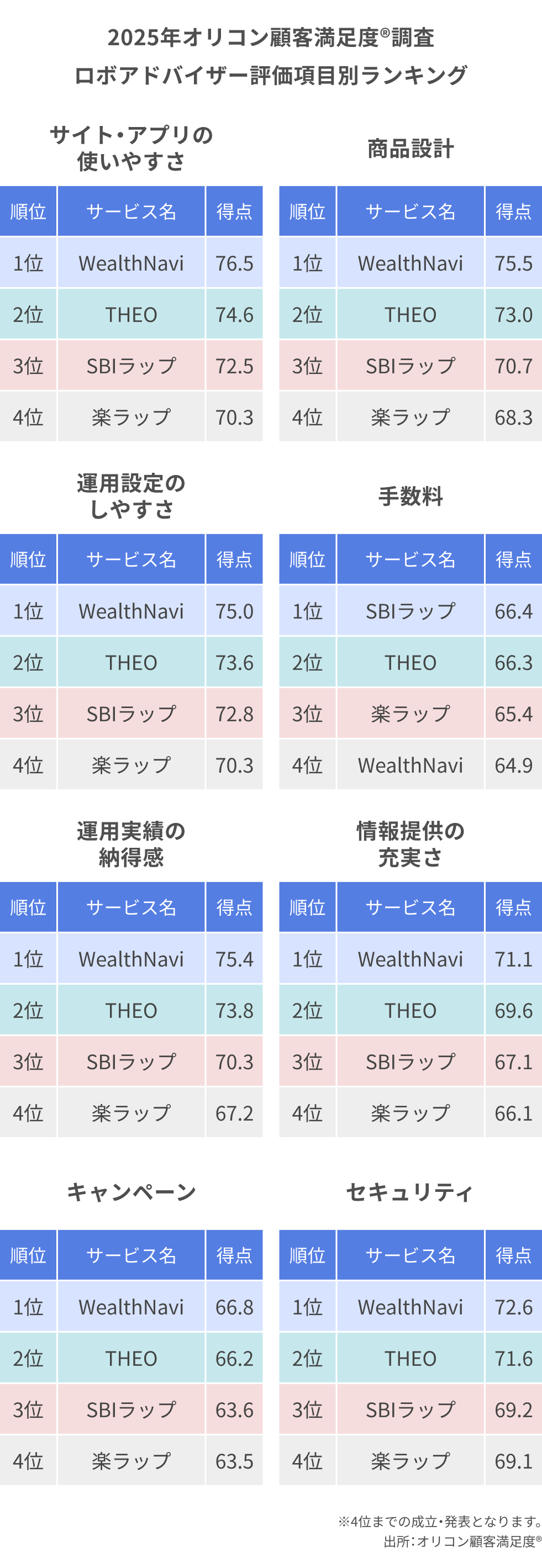Select the 67.2 score for 楽ラップ

[234, 1113]
